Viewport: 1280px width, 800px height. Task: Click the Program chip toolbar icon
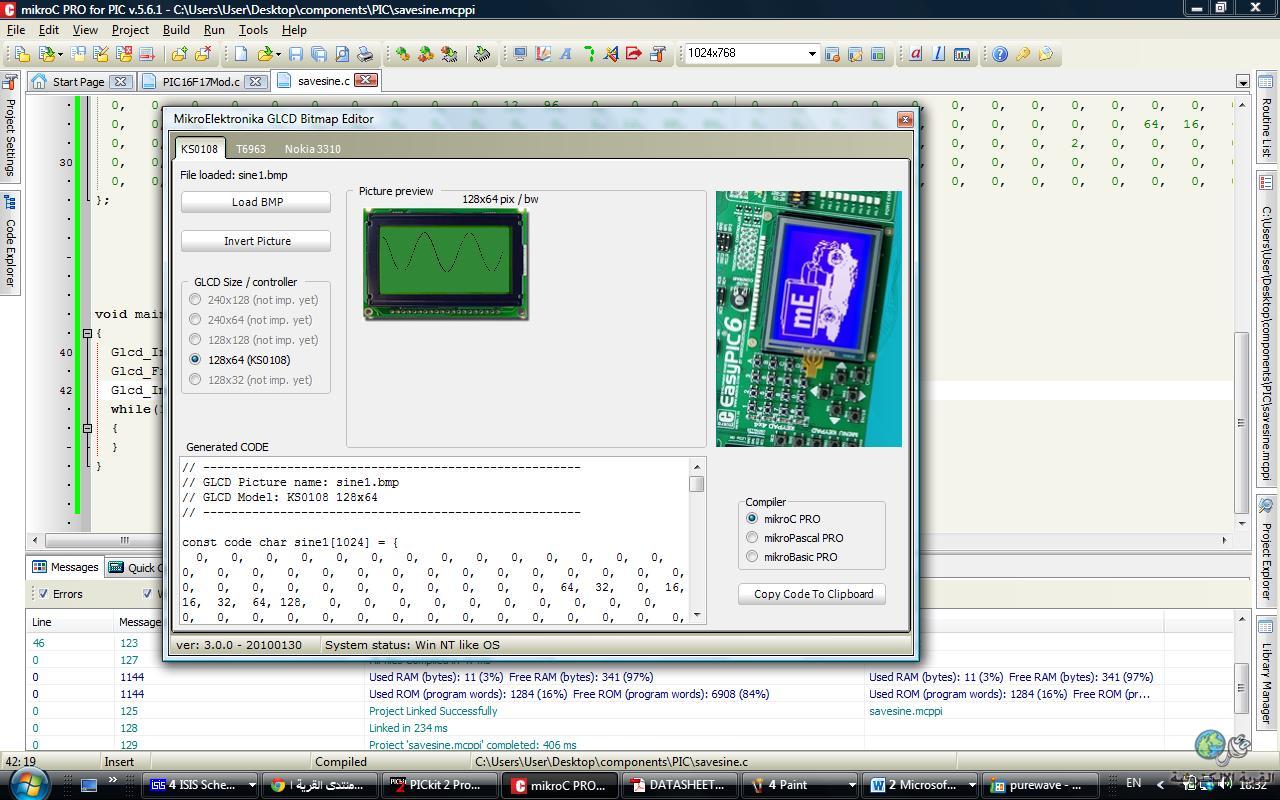pyautogui.click(x=482, y=54)
